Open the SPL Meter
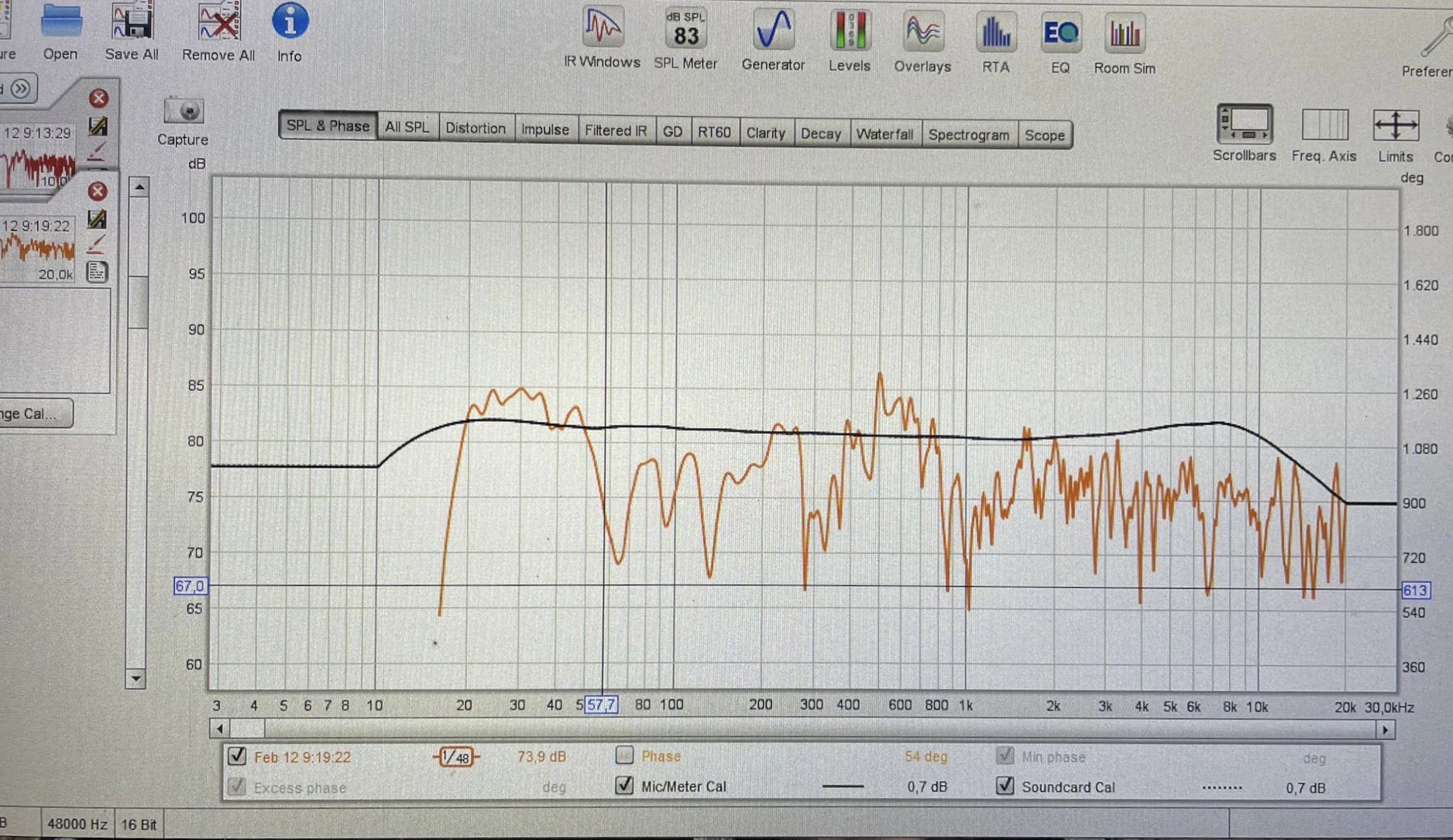 tap(685, 37)
